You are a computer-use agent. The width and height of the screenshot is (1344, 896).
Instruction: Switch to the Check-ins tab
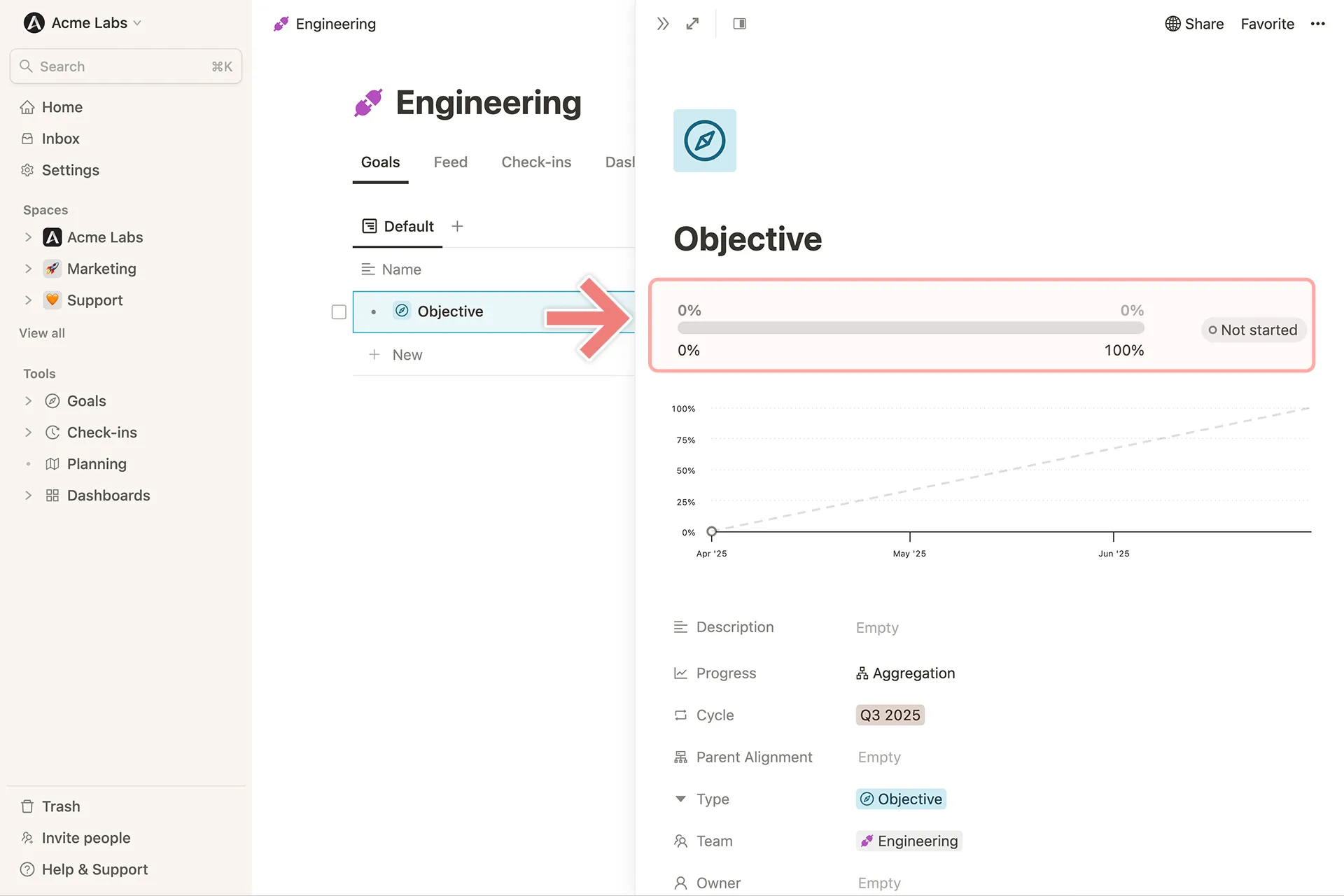click(536, 162)
